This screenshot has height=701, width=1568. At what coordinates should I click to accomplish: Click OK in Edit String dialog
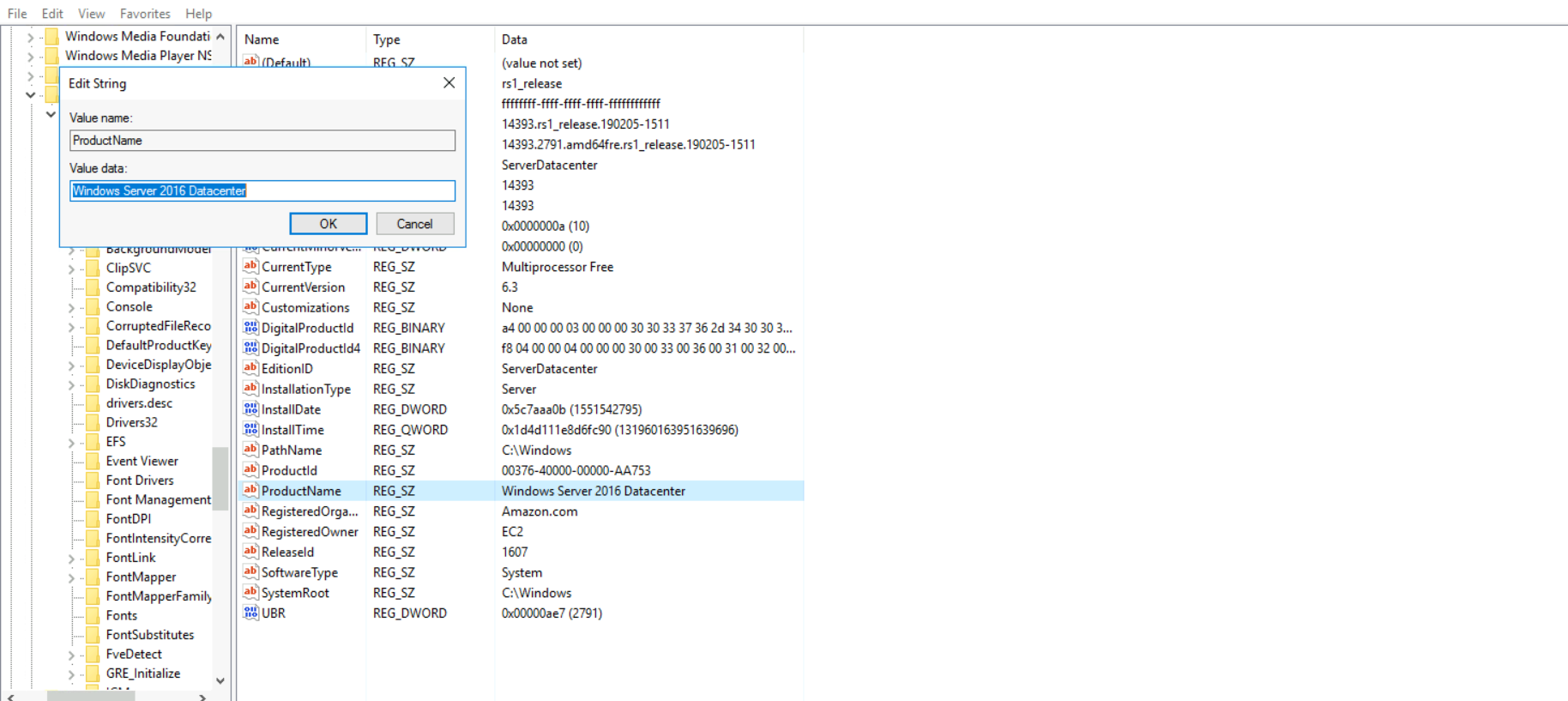[329, 224]
